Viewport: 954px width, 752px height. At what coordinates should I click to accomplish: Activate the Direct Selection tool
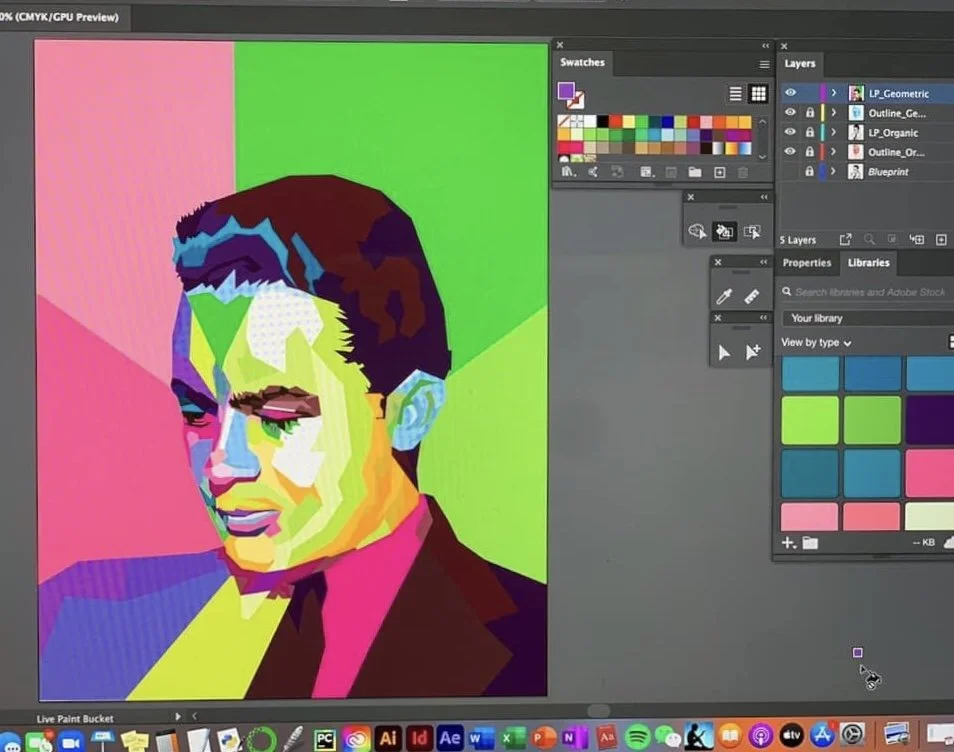[725, 352]
